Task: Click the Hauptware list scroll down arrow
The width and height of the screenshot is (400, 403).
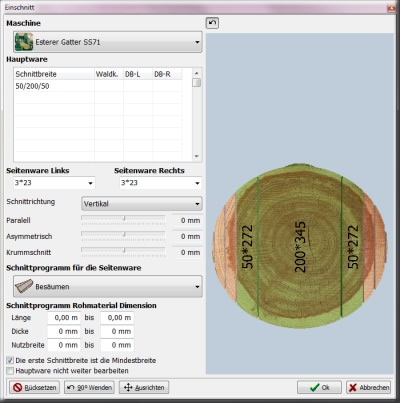Action: pyautogui.click(x=197, y=157)
